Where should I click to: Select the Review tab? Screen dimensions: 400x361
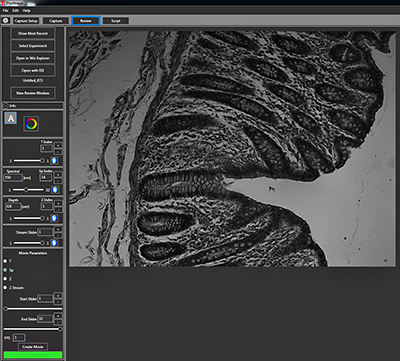tap(86, 21)
